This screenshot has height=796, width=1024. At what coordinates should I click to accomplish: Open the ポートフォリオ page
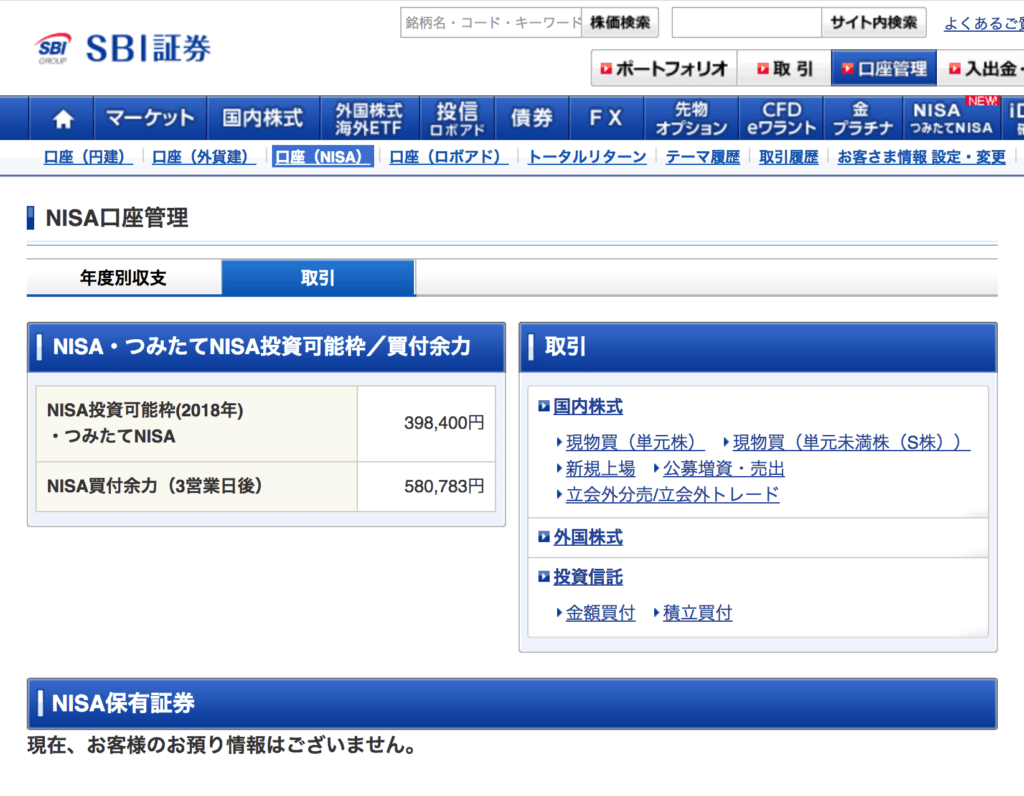pos(664,69)
